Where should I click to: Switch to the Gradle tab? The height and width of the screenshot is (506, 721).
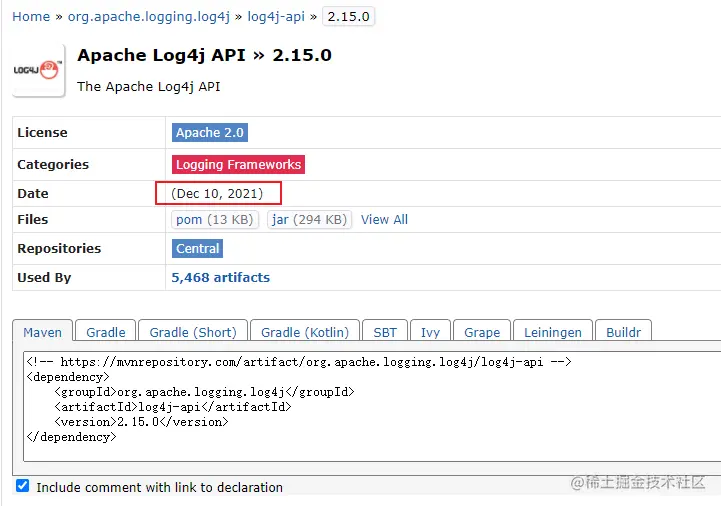coord(106,332)
